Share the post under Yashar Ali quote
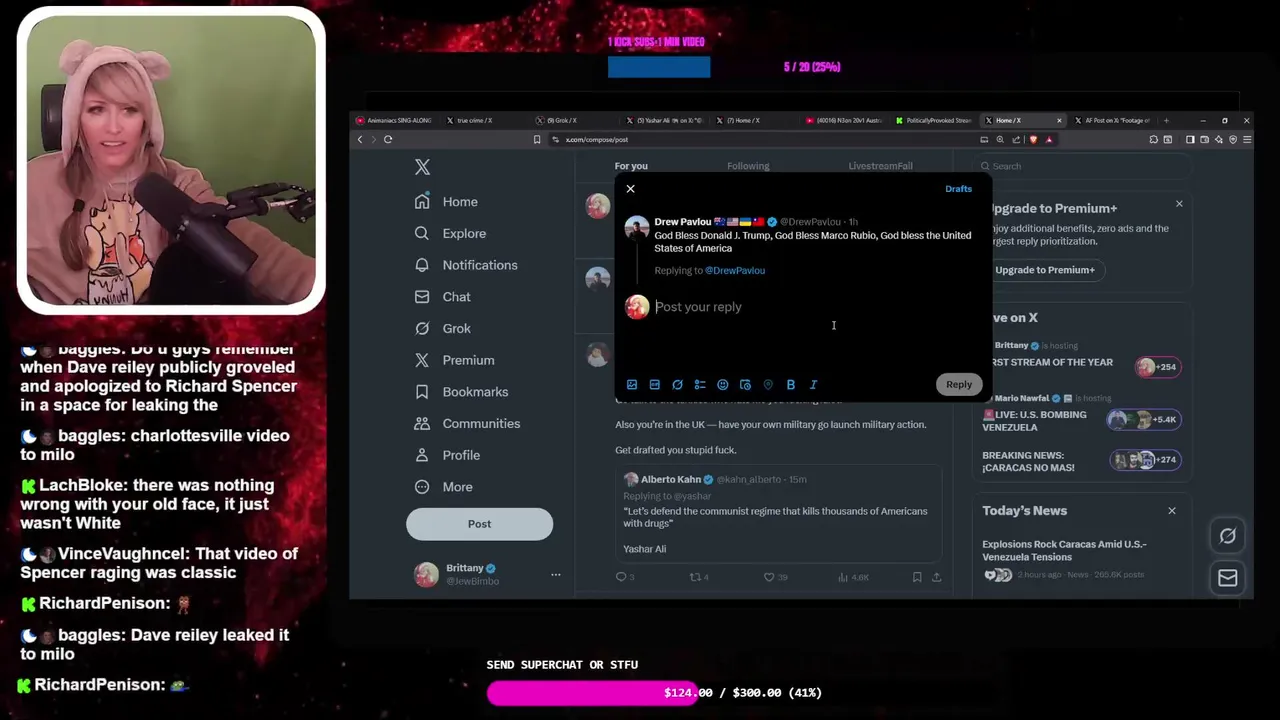This screenshot has height=720, width=1280. 936,577
